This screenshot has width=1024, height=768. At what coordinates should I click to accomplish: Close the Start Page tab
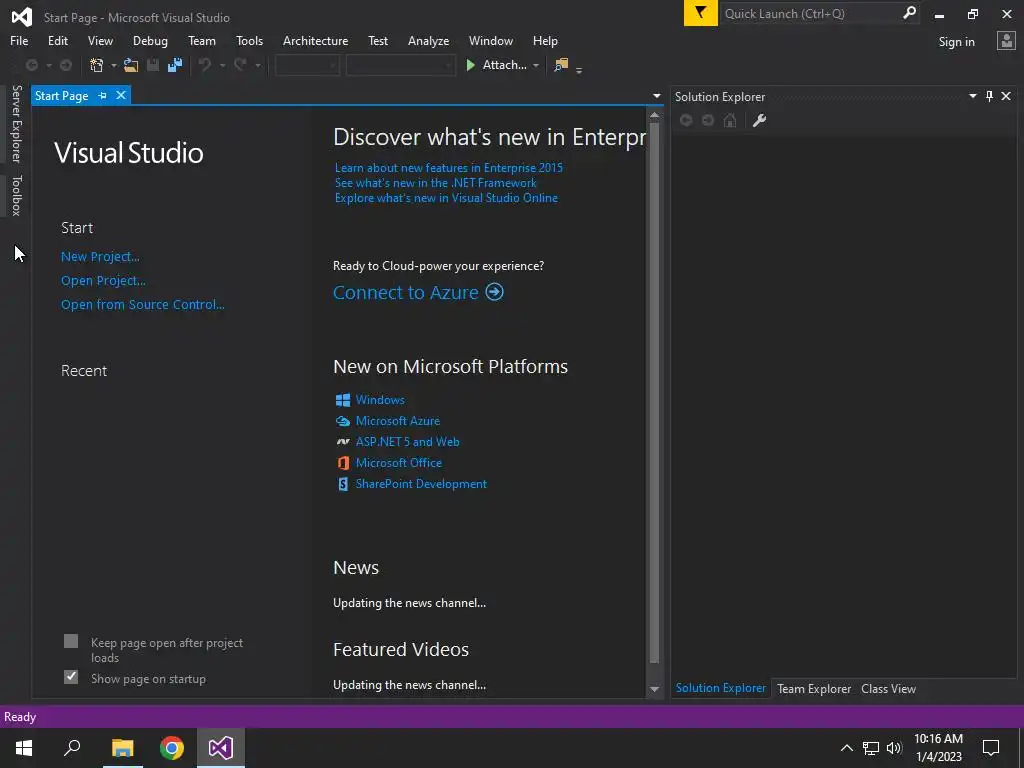[x=121, y=95]
